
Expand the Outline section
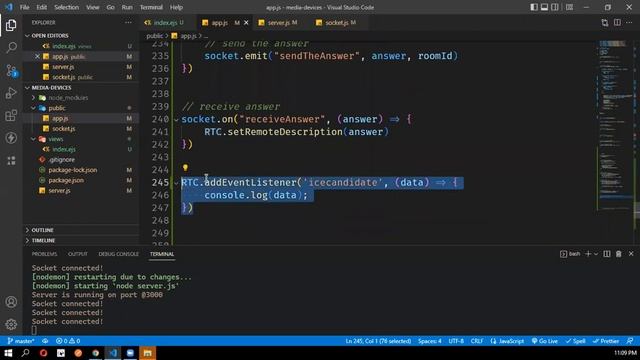coord(81,230)
